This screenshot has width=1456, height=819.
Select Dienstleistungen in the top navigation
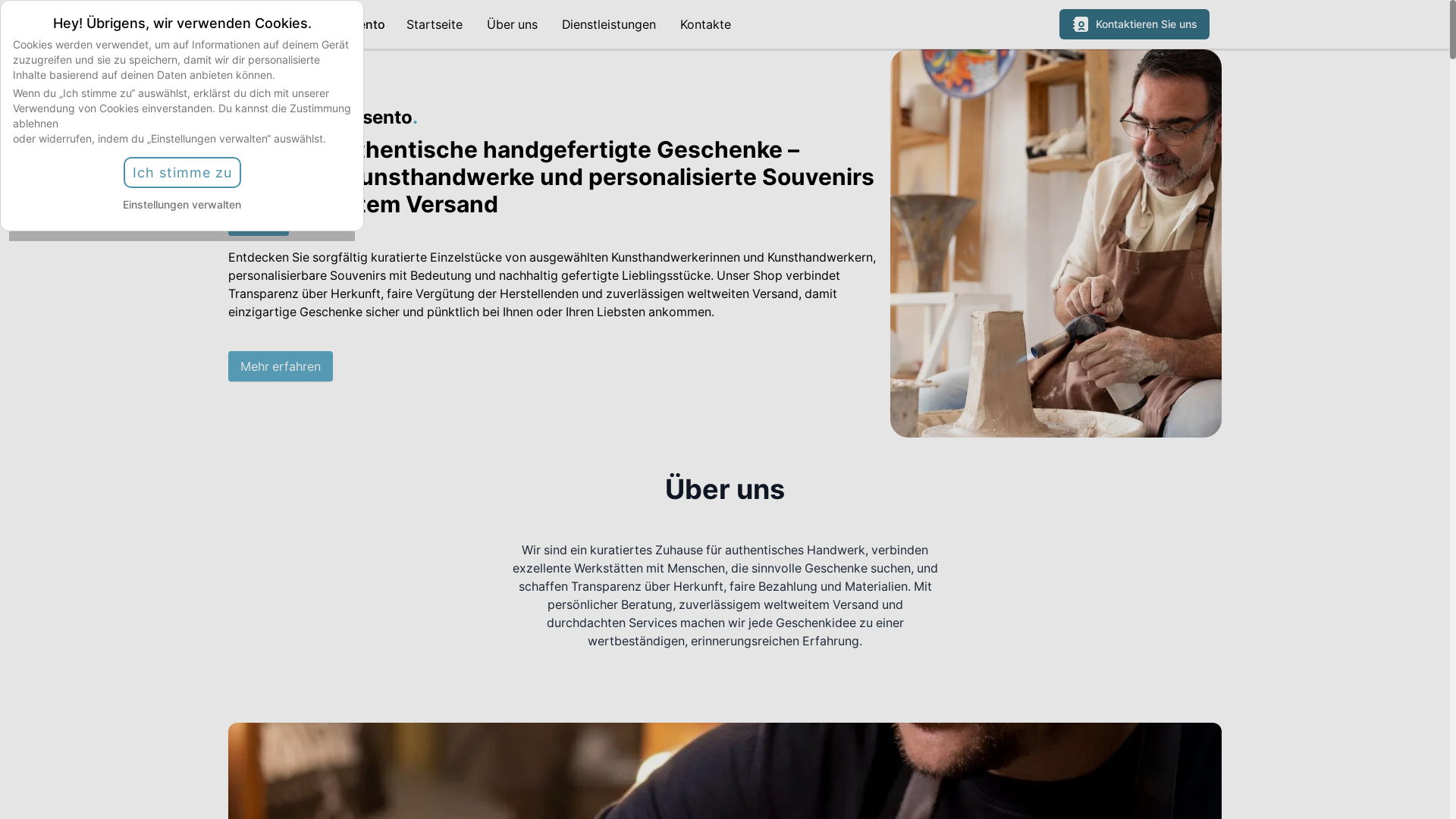pos(609,24)
